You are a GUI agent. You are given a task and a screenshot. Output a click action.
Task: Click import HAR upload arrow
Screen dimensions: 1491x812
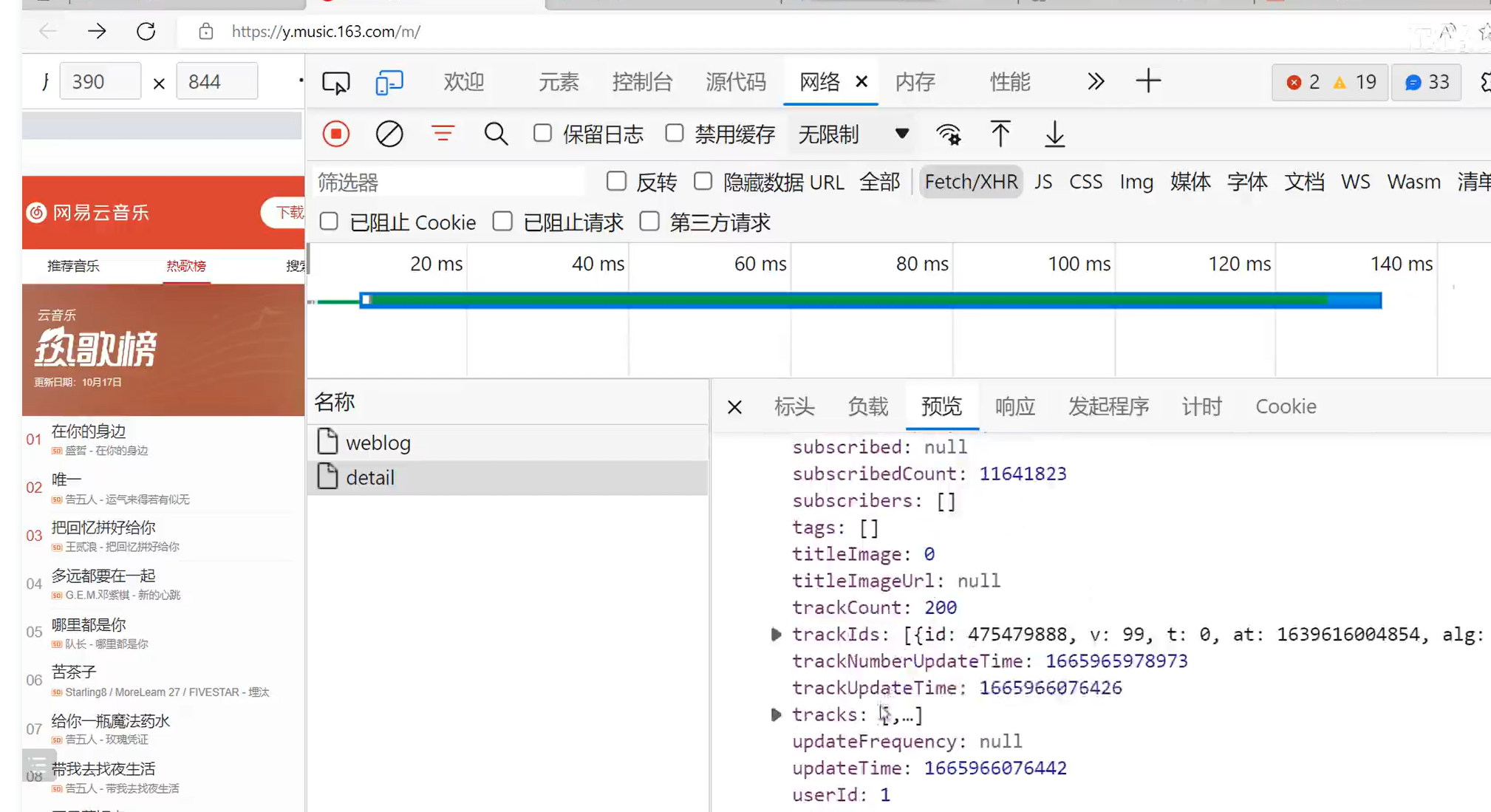[1000, 134]
